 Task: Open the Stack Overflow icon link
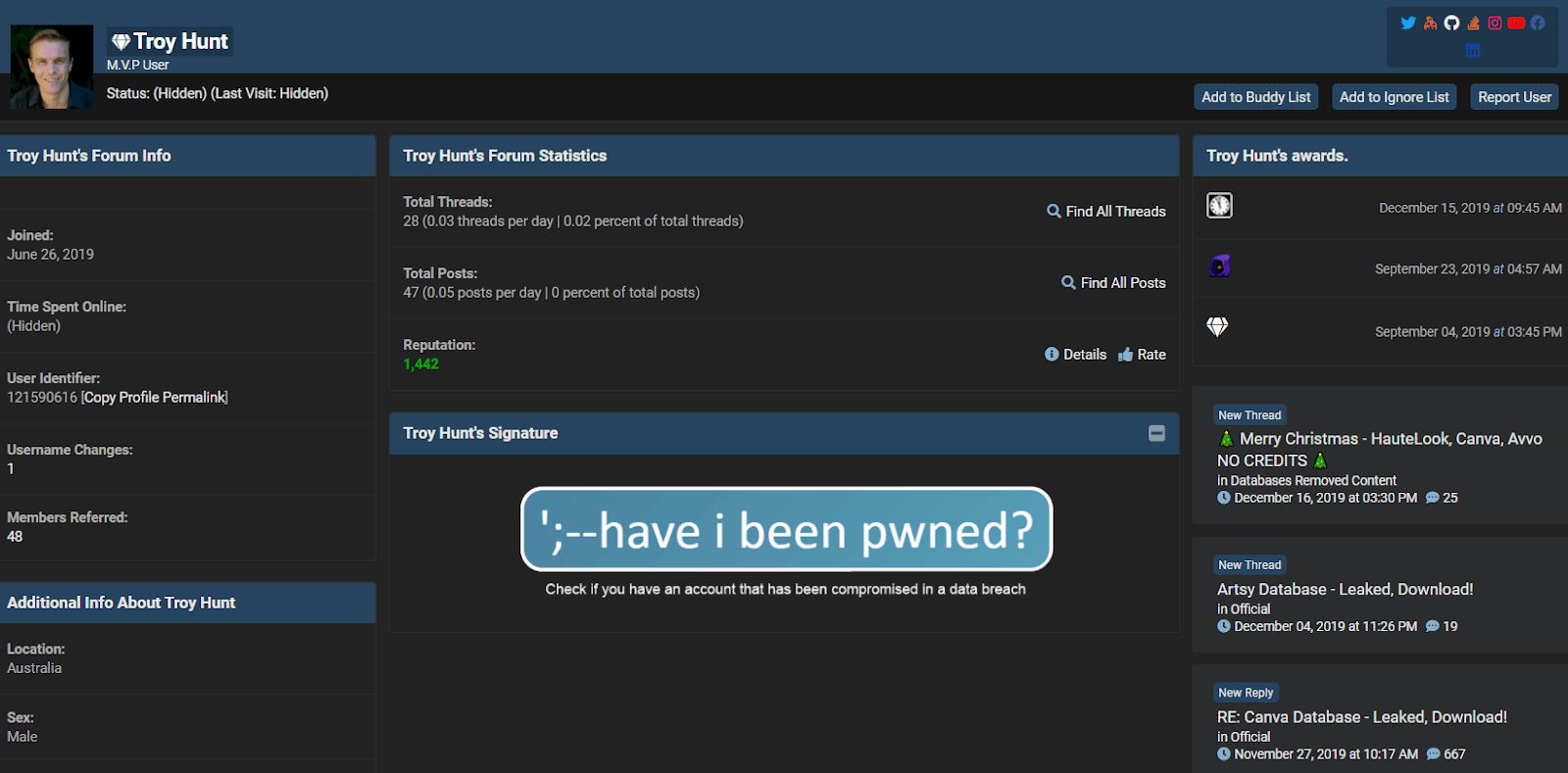(1473, 23)
